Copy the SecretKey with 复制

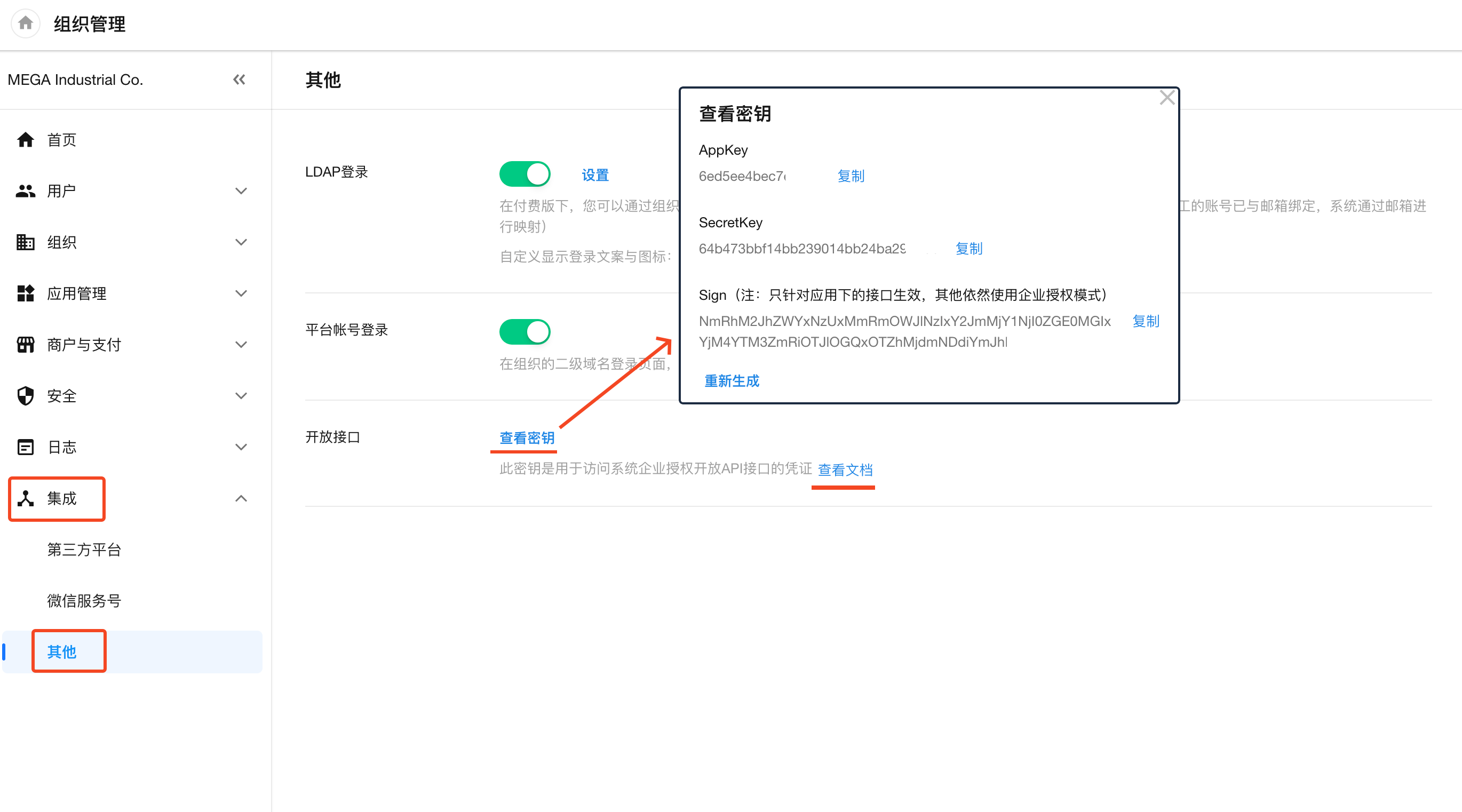point(968,249)
